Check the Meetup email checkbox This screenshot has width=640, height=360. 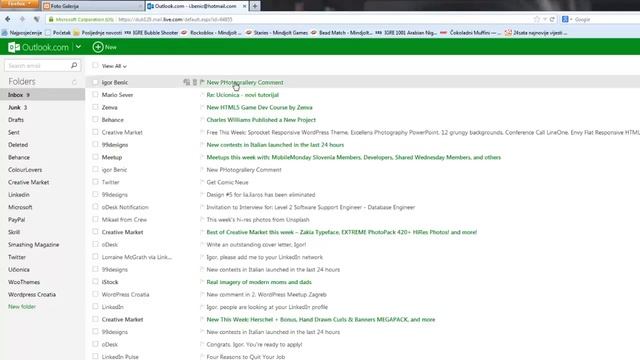(x=95, y=157)
